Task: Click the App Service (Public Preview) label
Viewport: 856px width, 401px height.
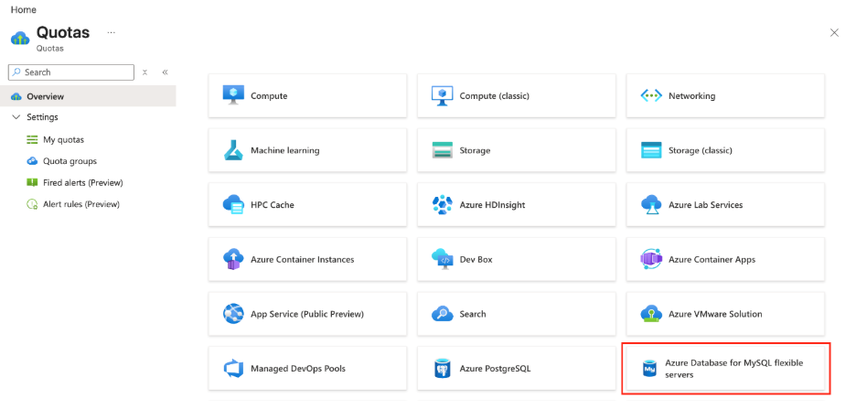Action: point(307,314)
